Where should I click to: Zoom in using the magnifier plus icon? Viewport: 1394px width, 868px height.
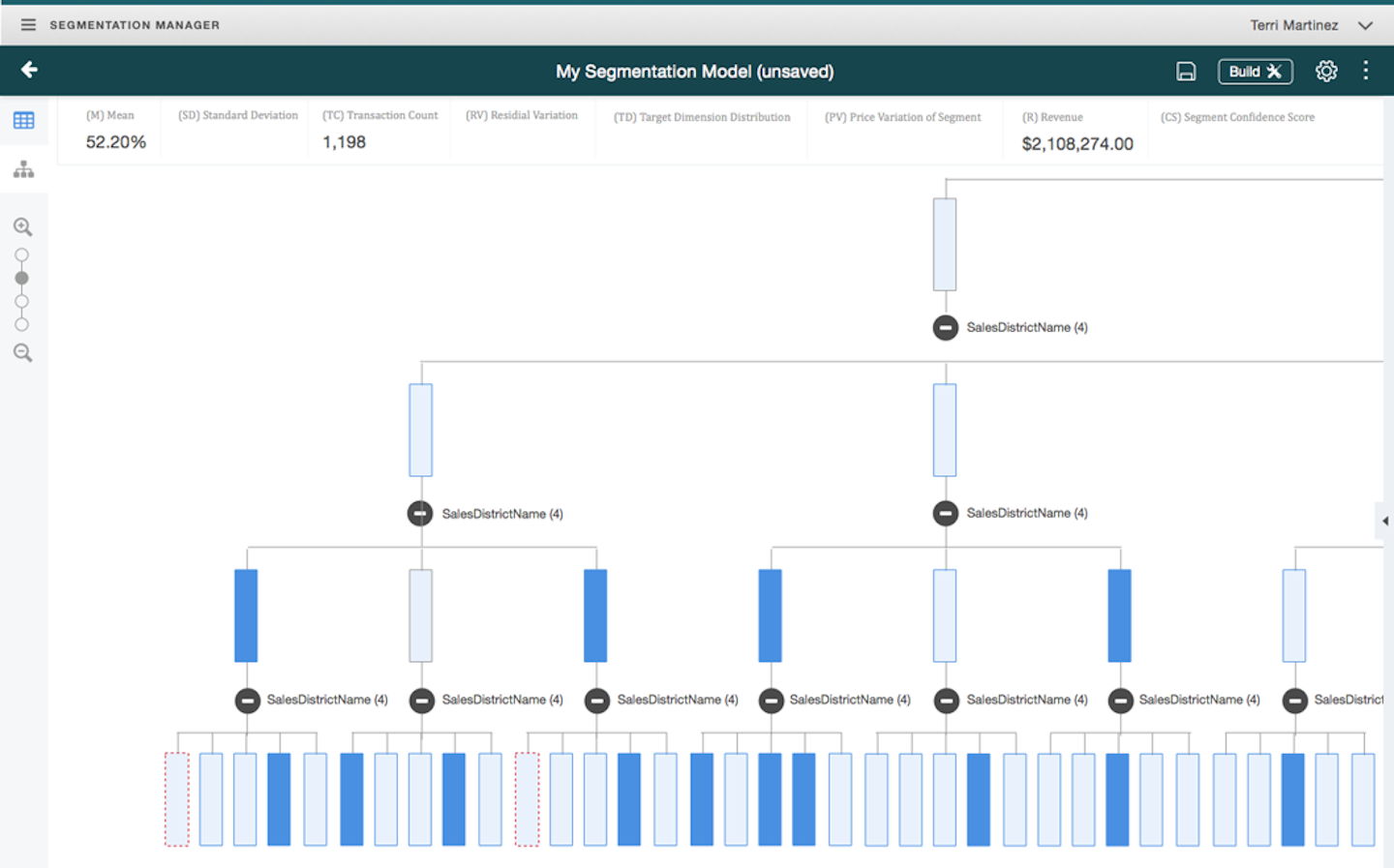(x=22, y=226)
